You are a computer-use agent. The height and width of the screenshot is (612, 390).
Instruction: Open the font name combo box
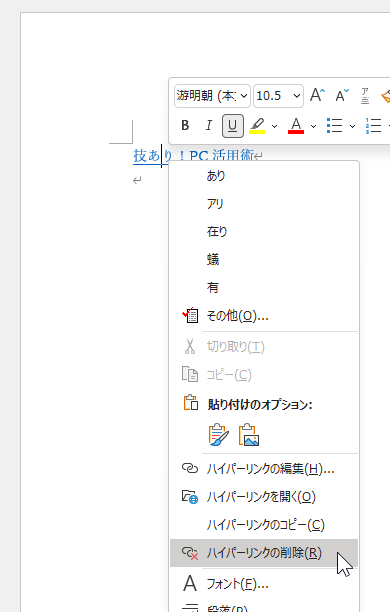click(212, 96)
